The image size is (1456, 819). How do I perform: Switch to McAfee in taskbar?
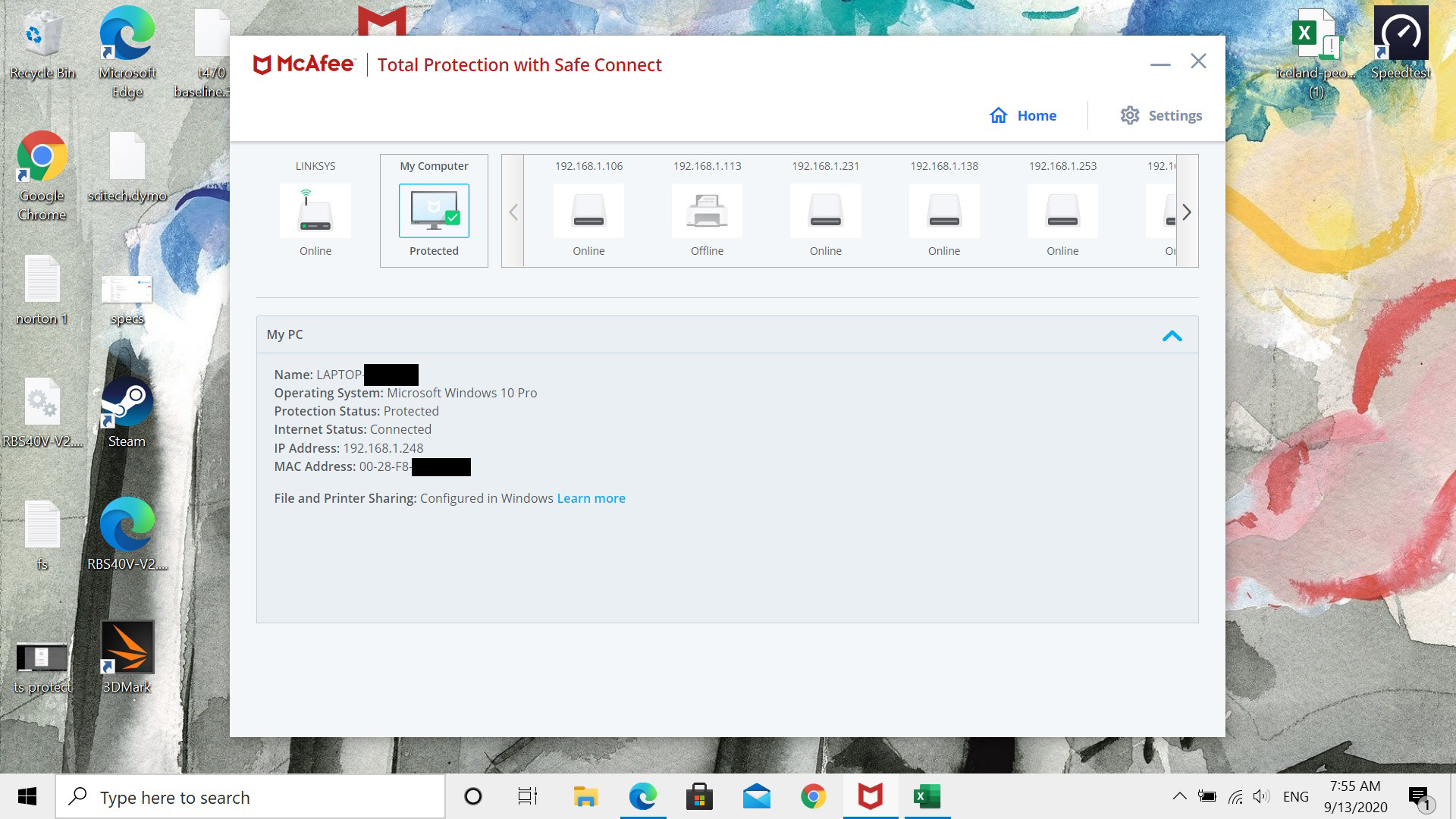pos(871,796)
